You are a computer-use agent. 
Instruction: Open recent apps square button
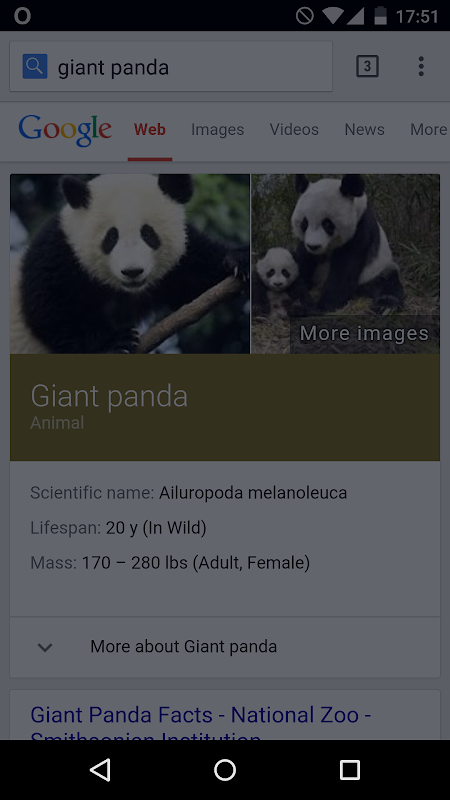[350, 769]
